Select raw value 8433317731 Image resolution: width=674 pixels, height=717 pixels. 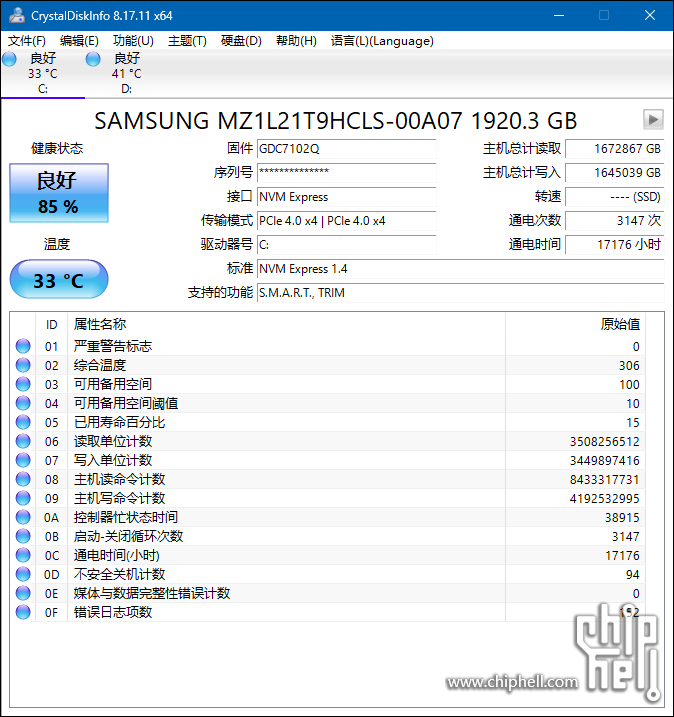pyautogui.click(x=604, y=480)
